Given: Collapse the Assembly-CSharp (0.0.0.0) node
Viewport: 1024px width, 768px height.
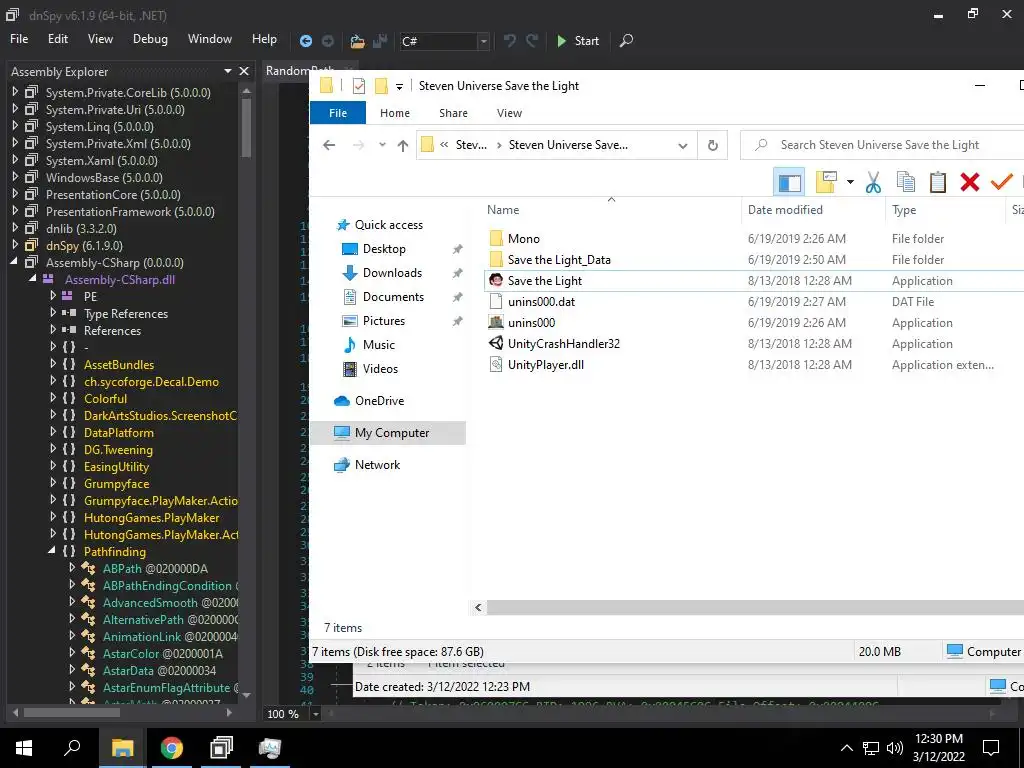Looking at the screenshot, I should 15,262.
